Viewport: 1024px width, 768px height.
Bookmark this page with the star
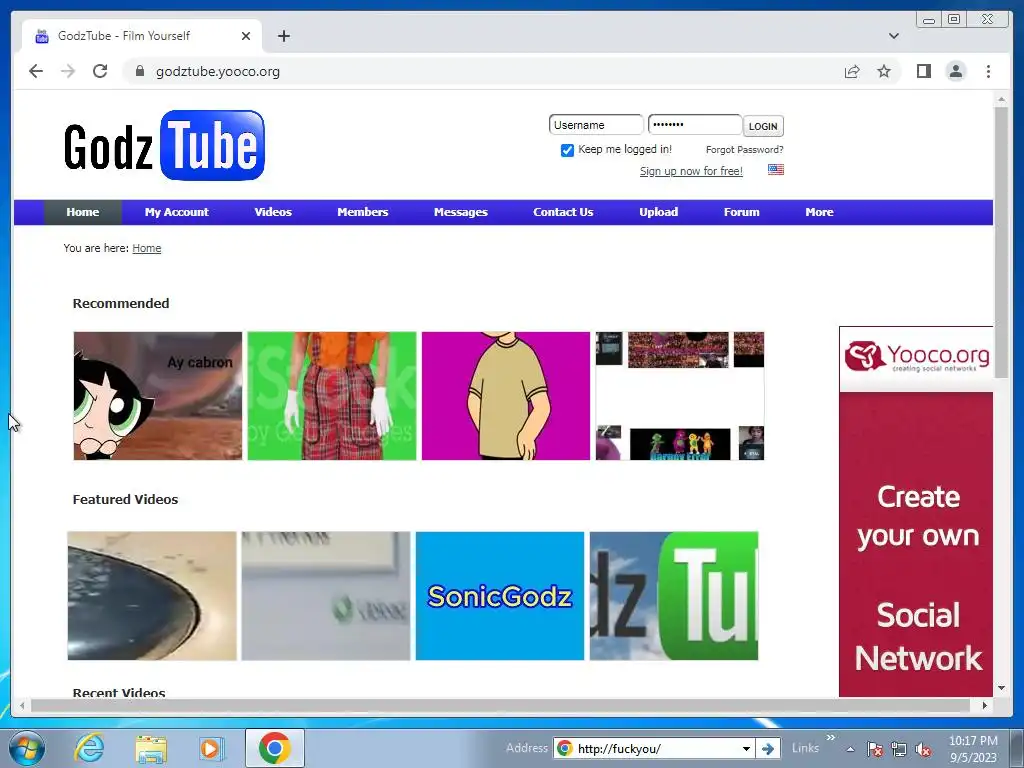click(884, 71)
